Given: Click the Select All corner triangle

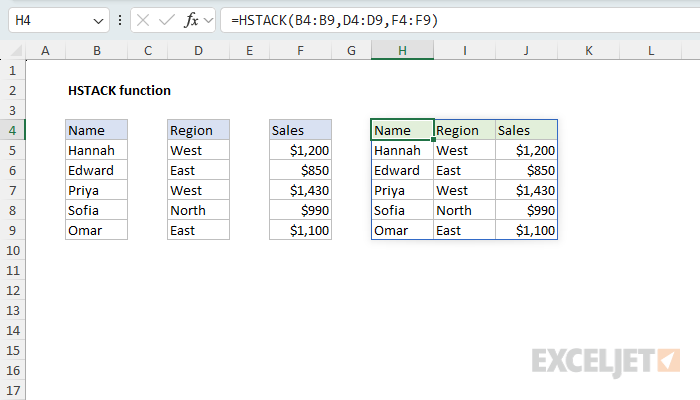Looking at the screenshot, I should coord(16,51).
